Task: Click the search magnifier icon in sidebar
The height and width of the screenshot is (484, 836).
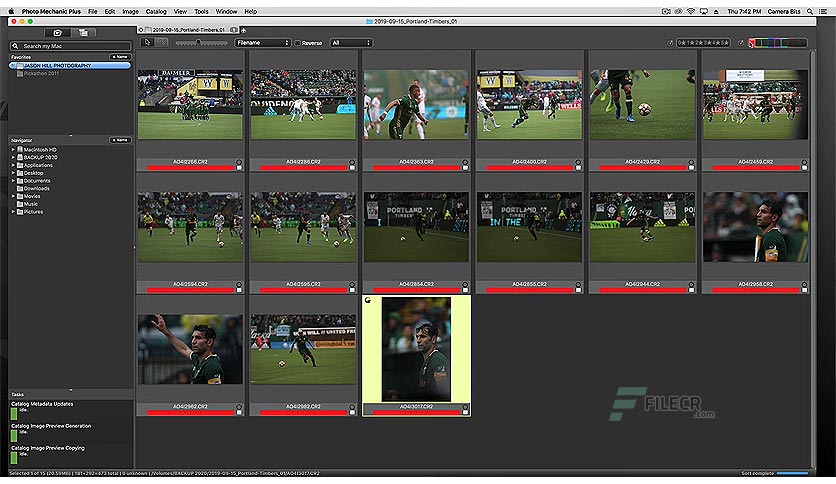Action: click(15, 46)
